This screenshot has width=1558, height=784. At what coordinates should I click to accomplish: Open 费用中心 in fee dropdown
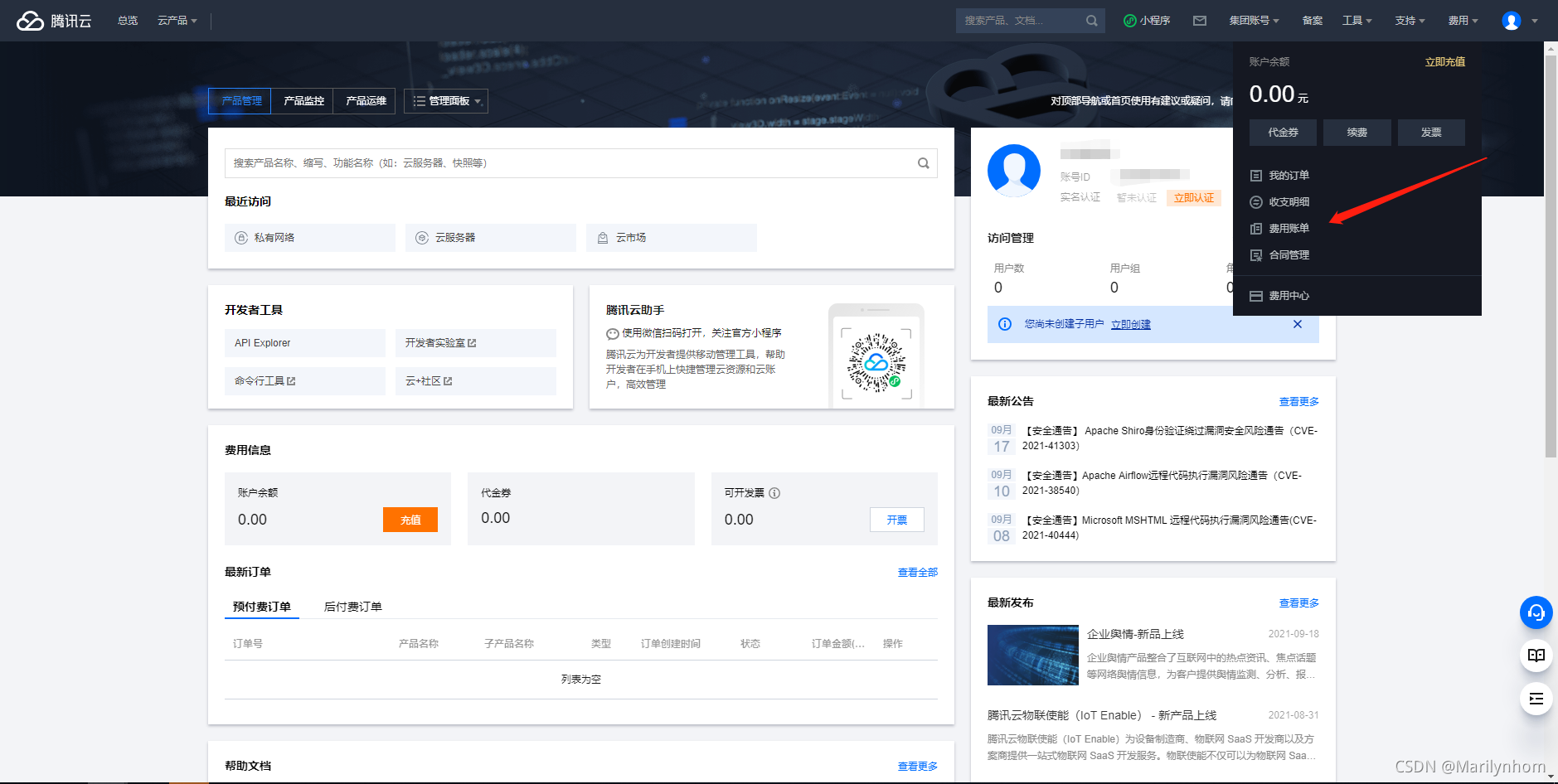tap(1279, 296)
